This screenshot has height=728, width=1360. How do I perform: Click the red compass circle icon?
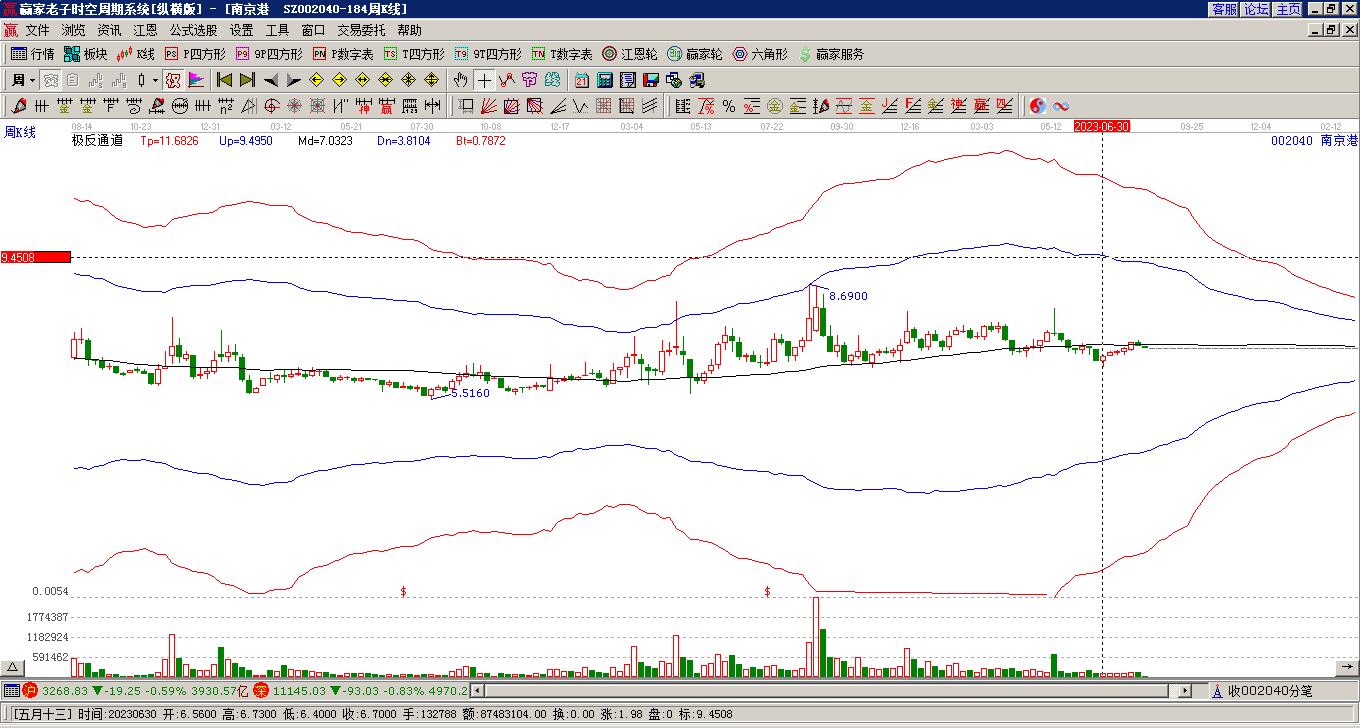coord(272,106)
